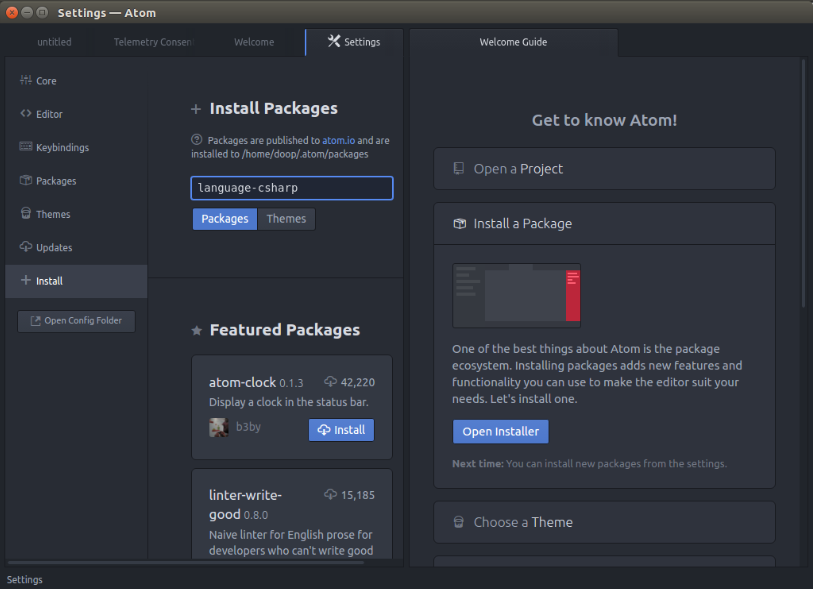Open the linter-write-good package link
Image resolution: width=813 pixels, height=589 pixels.
coord(245,504)
